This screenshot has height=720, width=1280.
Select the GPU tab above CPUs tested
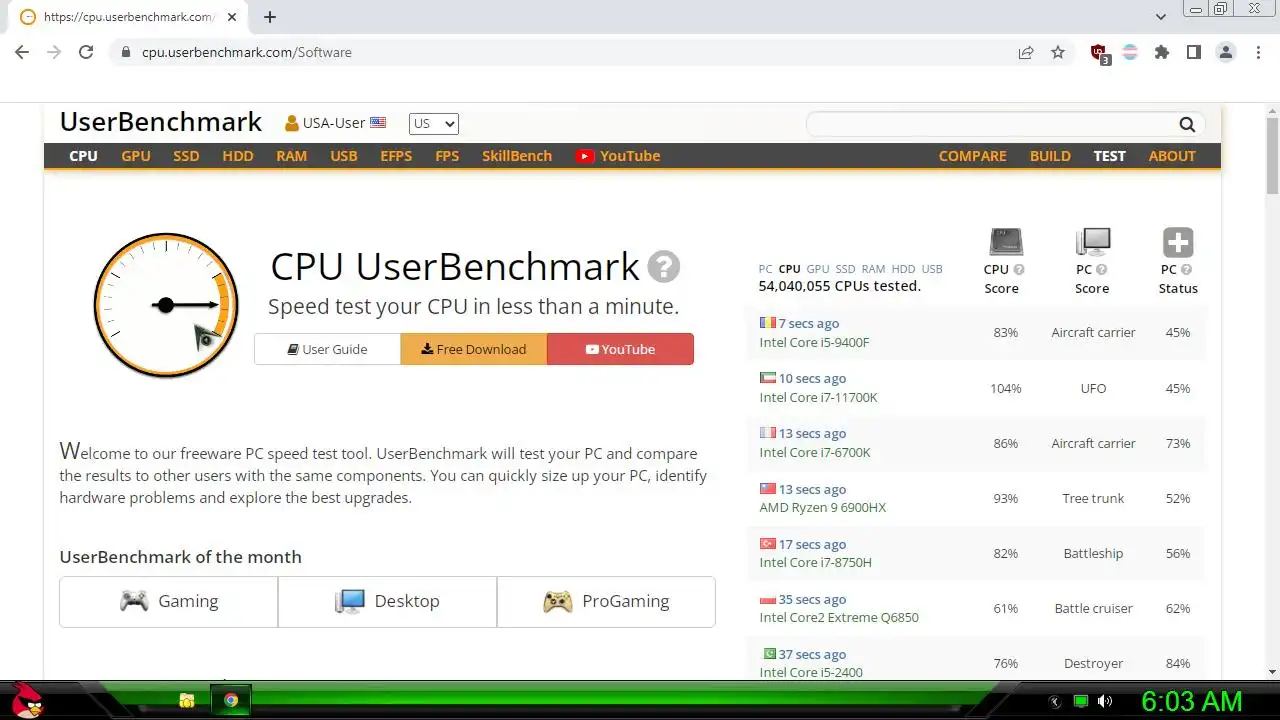tap(818, 269)
